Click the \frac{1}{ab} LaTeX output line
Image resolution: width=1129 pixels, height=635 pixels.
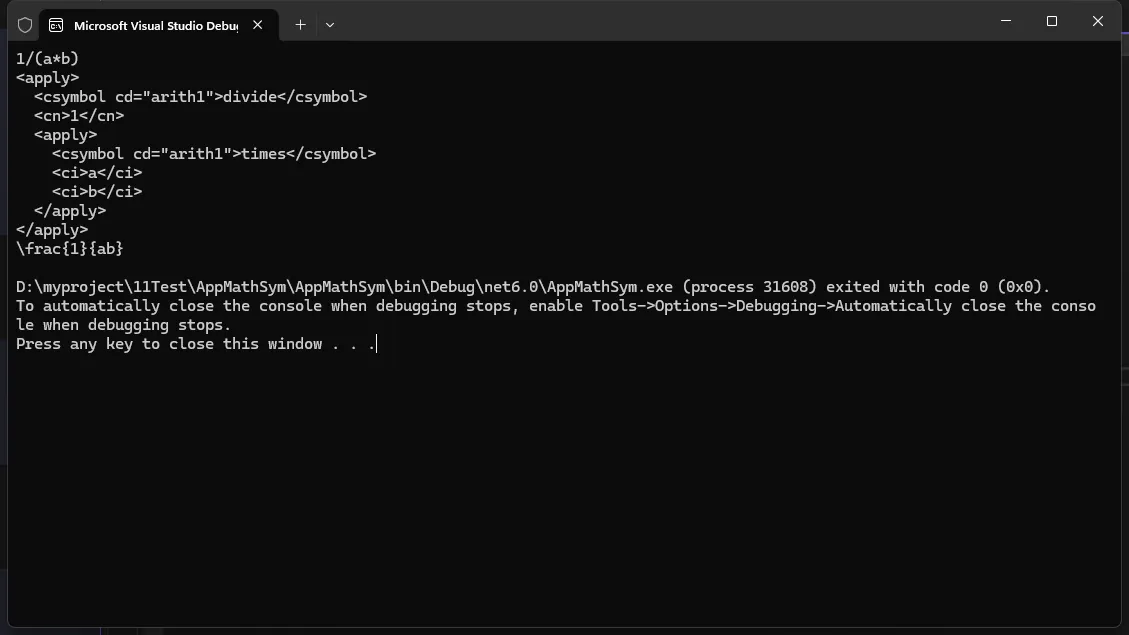70,249
